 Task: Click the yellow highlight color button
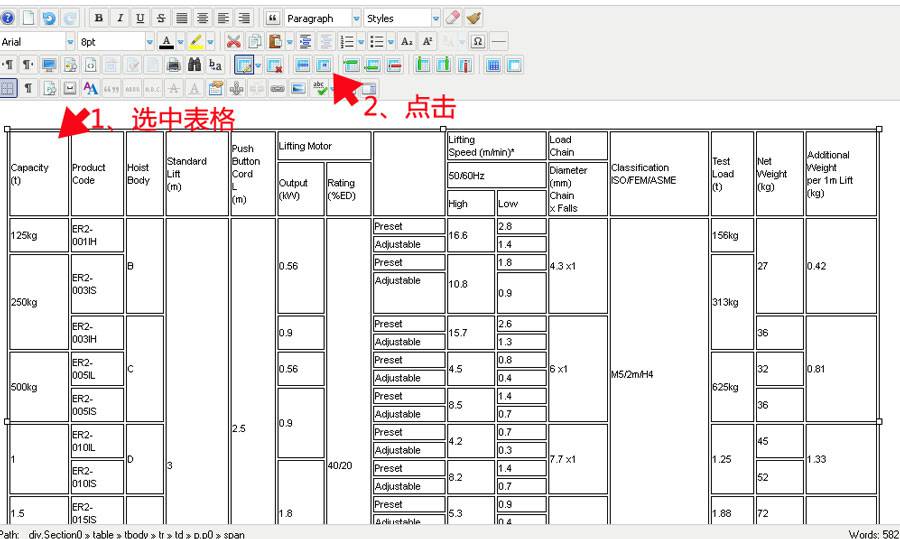point(196,42)
